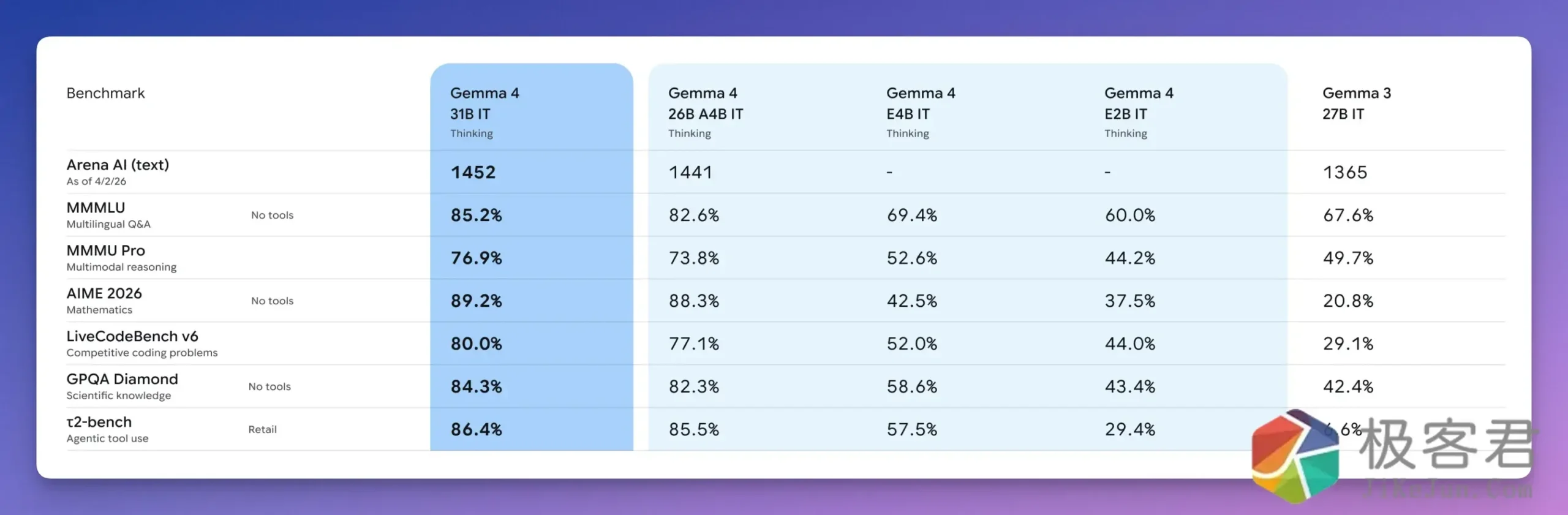Click the colorful hexagon watermark logo
This screenshot has height=515, width=1568.
coord(1294,457)
